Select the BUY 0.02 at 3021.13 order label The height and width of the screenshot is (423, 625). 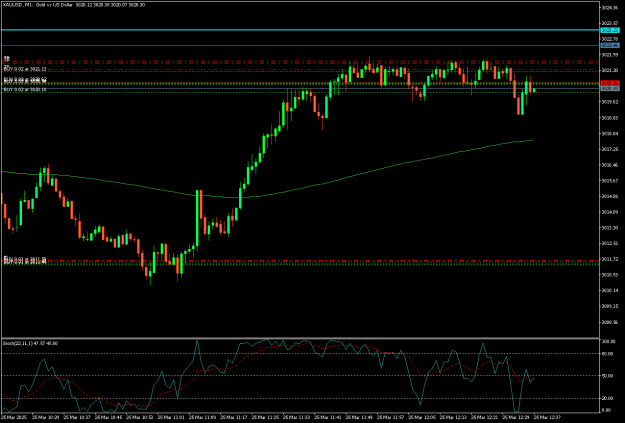(25, 69)
